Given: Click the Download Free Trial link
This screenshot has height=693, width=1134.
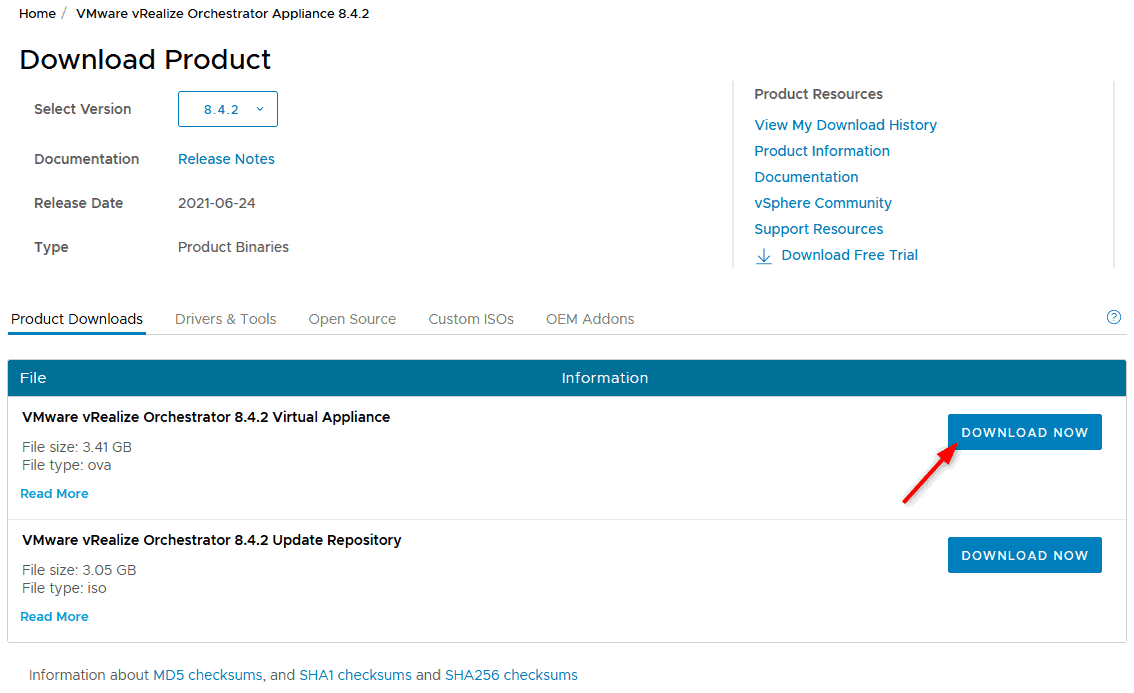Looking at the screenshot, I should [x=850, y=255].
